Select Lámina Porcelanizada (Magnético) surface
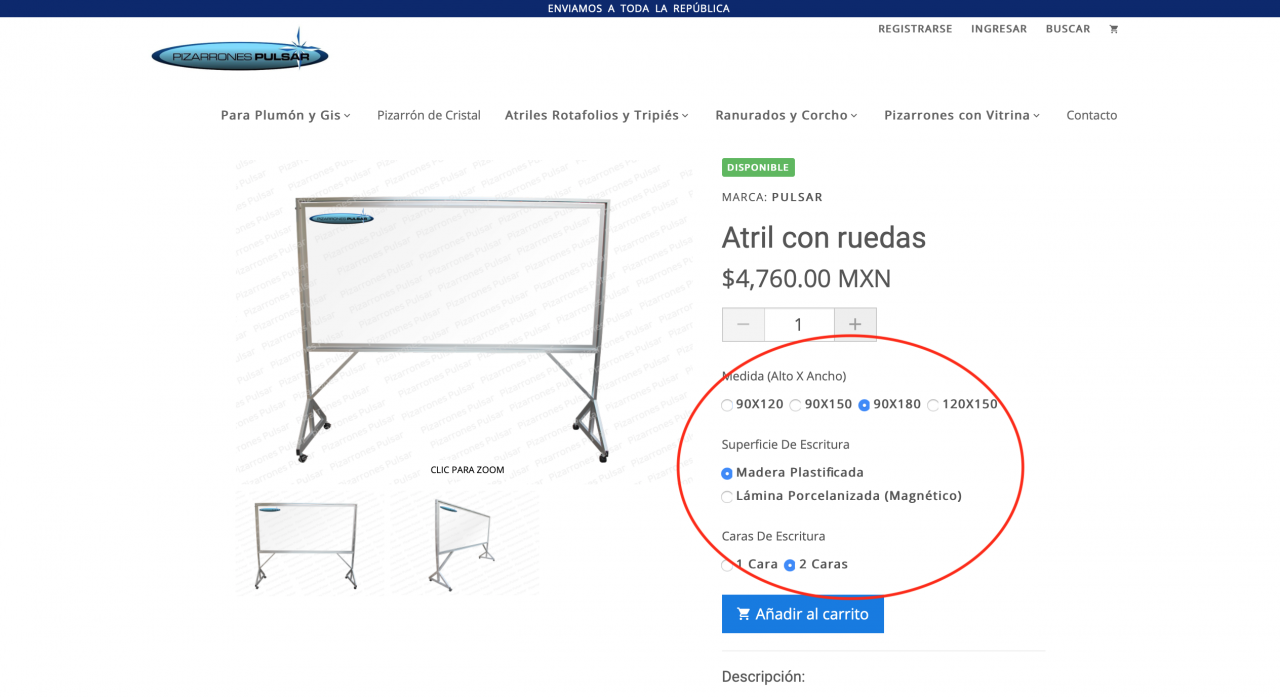The height and width of the screenshot is (697, 1280). coord(728,496)
